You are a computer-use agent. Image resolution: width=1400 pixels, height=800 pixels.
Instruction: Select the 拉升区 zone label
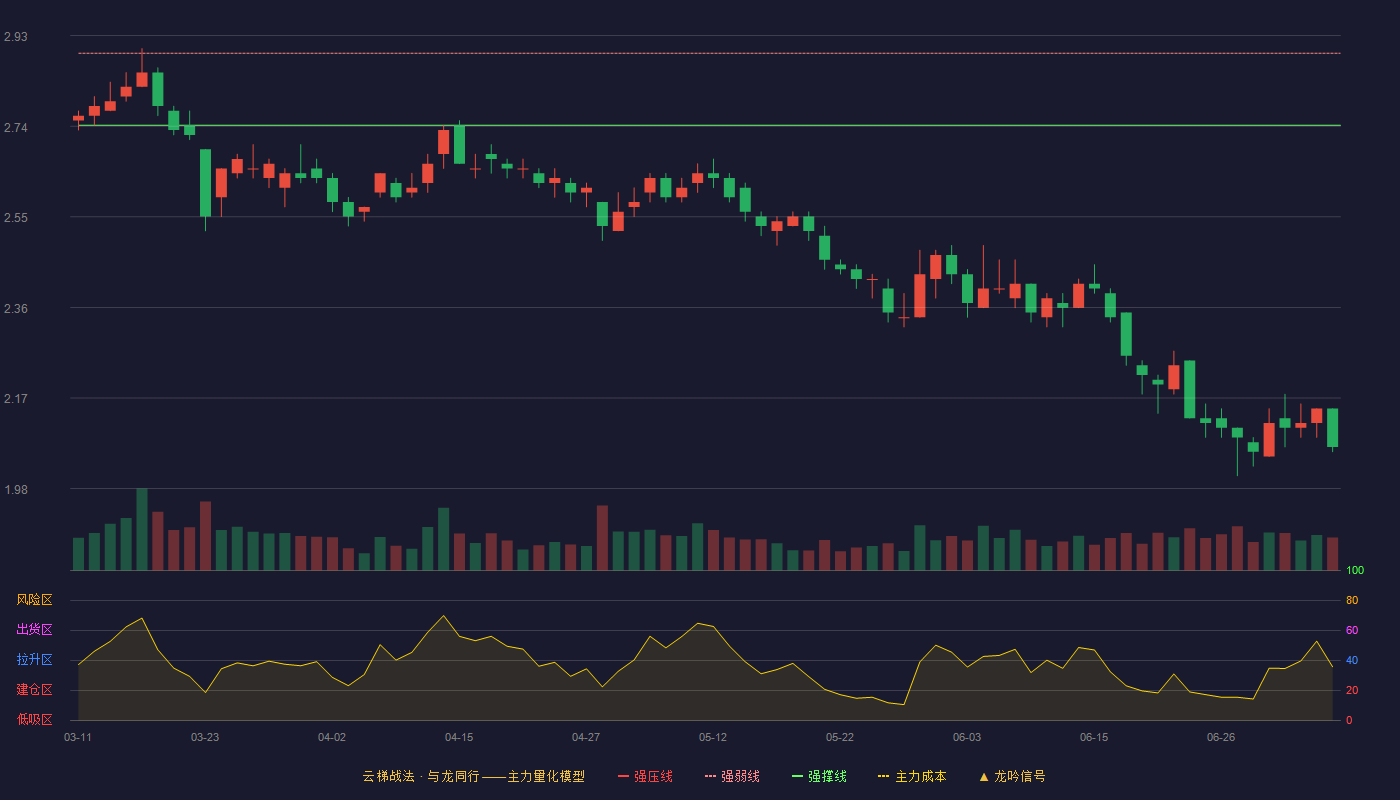(34, 660)
